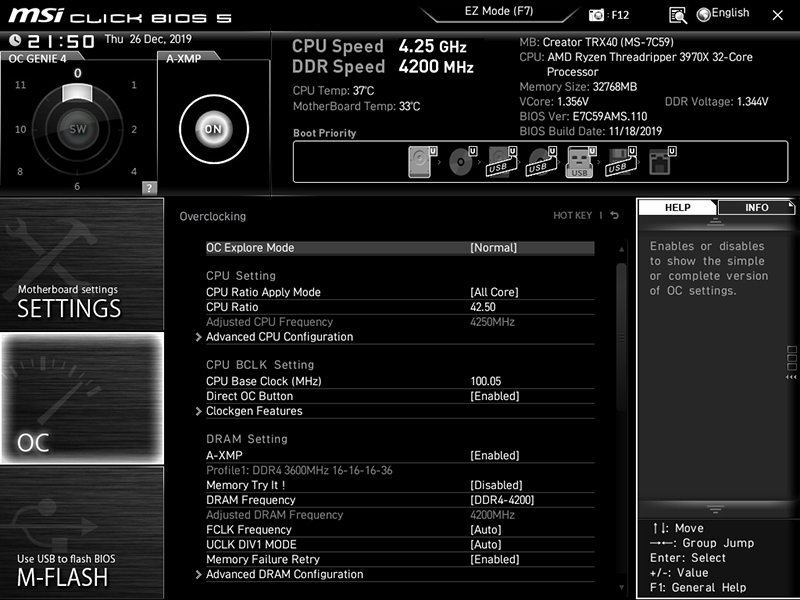Viewport: 800px width, 600px height.
Task: Click scrollbar down arrow in settings list
Action: click(x=621, y=588)
